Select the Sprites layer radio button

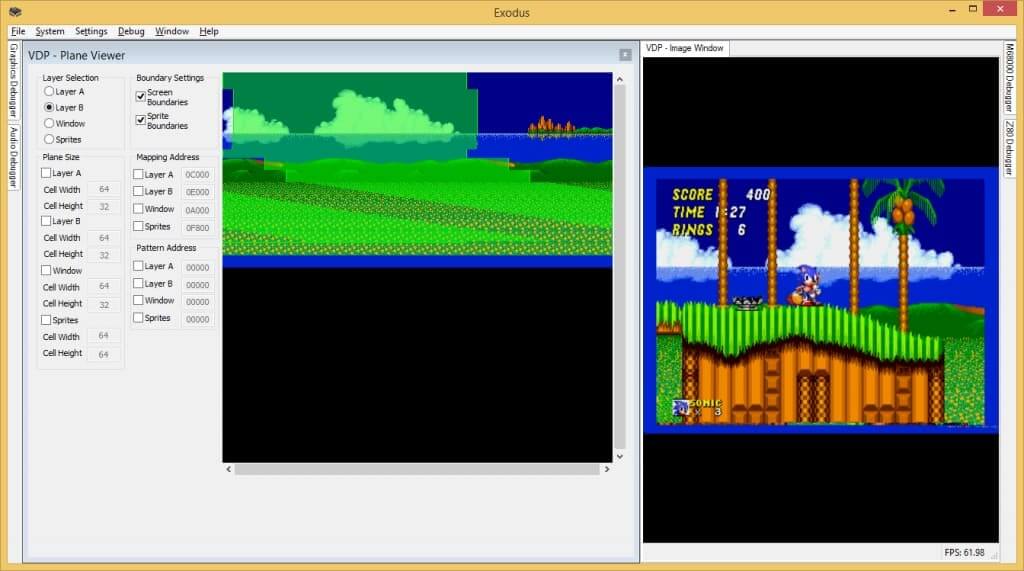(49, 139)
